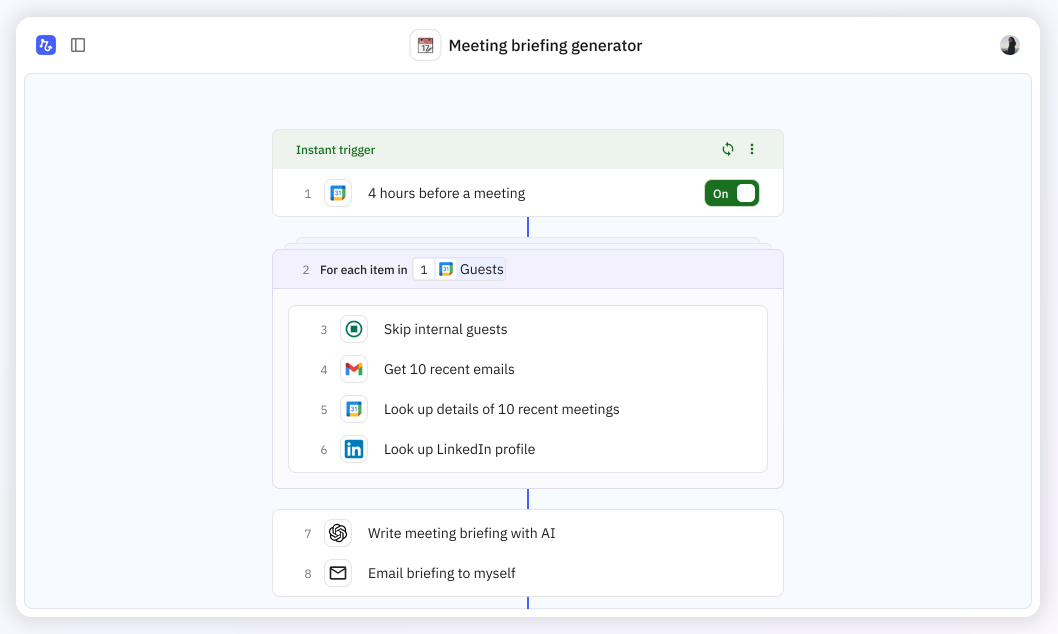
Task: Click the mail envelope icon on step 8
Action: (338, 573)
